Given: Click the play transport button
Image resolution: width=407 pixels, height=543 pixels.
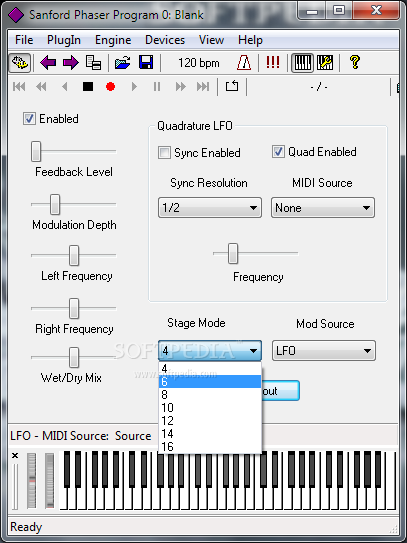Looking at the screenshot, I should coord(134,87).
